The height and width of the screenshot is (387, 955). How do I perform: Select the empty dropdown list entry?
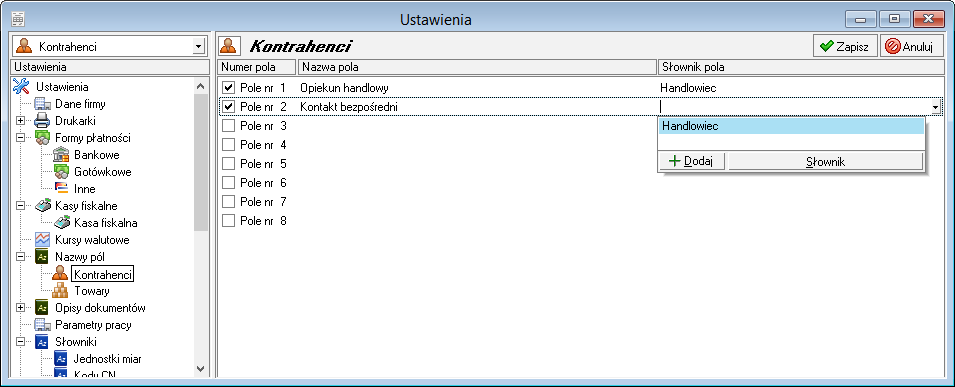tap(791, 141)
